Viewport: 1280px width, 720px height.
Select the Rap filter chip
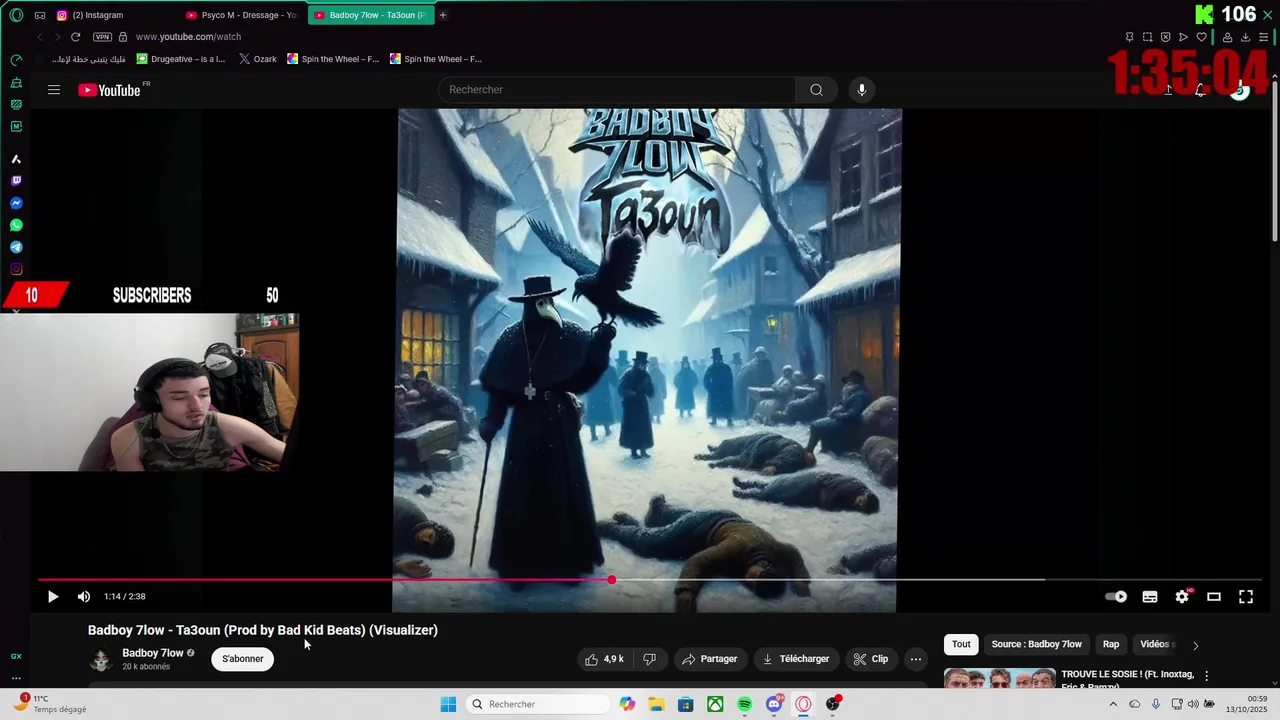click(1111, 645)
